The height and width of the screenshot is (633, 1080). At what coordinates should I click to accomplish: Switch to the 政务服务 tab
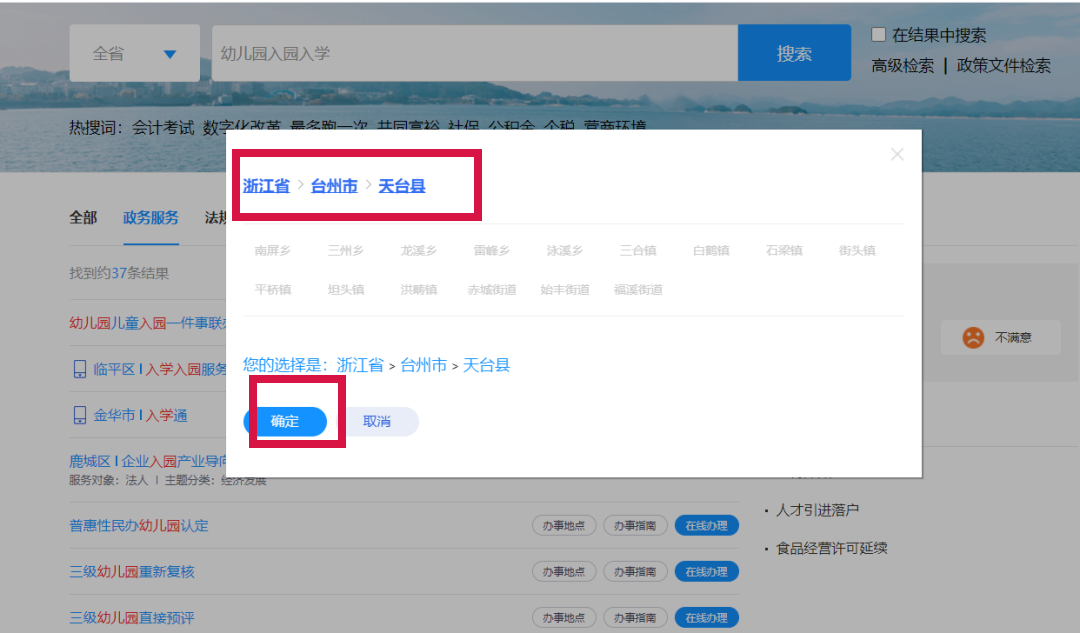click(x=151, y=218)
